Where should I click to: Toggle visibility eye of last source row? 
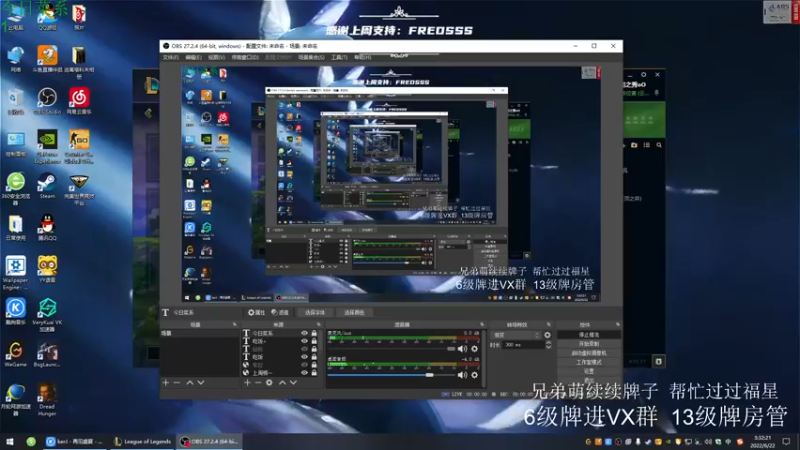point(305,372)
